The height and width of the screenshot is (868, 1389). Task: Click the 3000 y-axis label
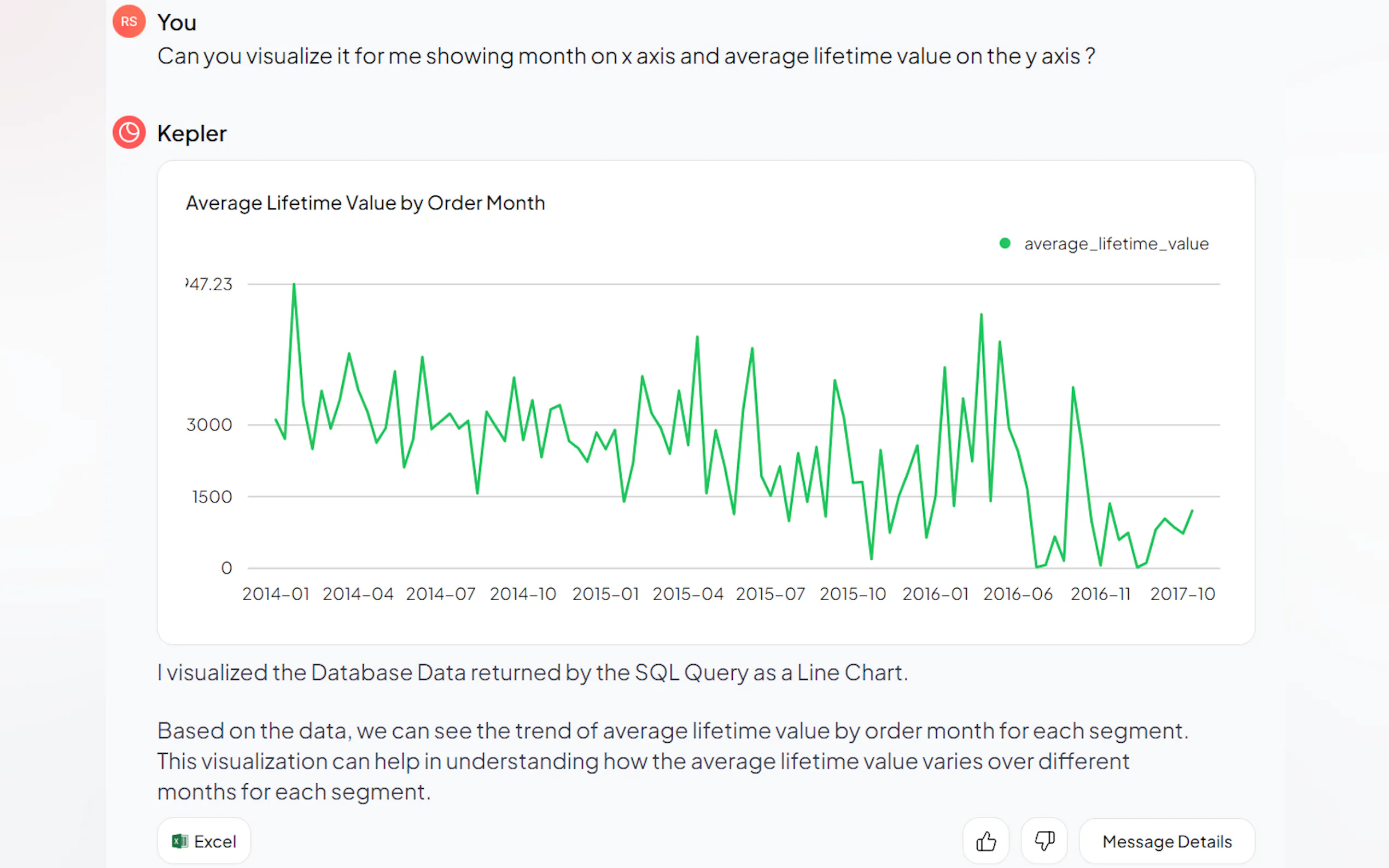pyautogui.click(x=209, y=425)
